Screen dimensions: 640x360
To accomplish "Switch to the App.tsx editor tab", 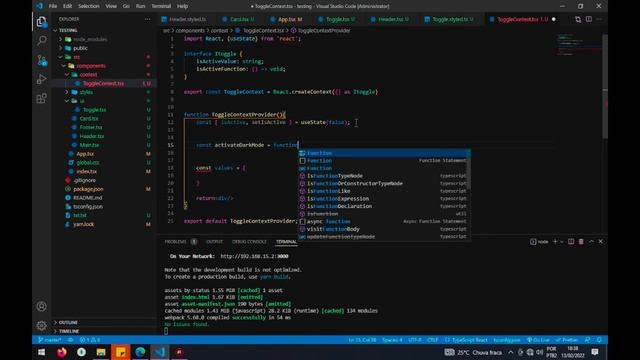I will pyautogui.click(x=287, y=19).
